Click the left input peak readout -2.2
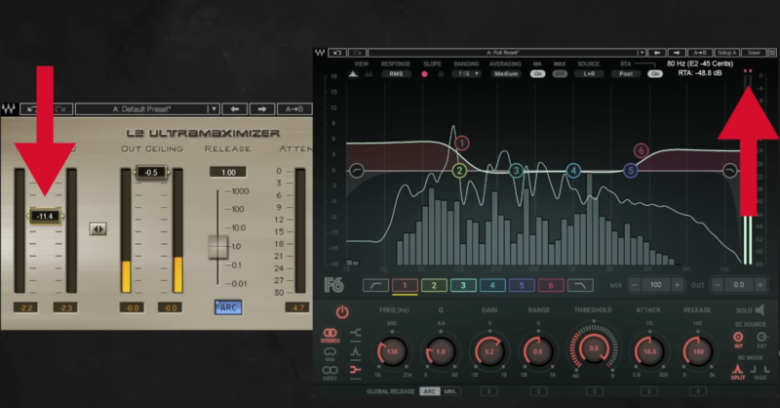Image resolution: width=780 pixels, height=408 pixels. [x=26, y=308]
